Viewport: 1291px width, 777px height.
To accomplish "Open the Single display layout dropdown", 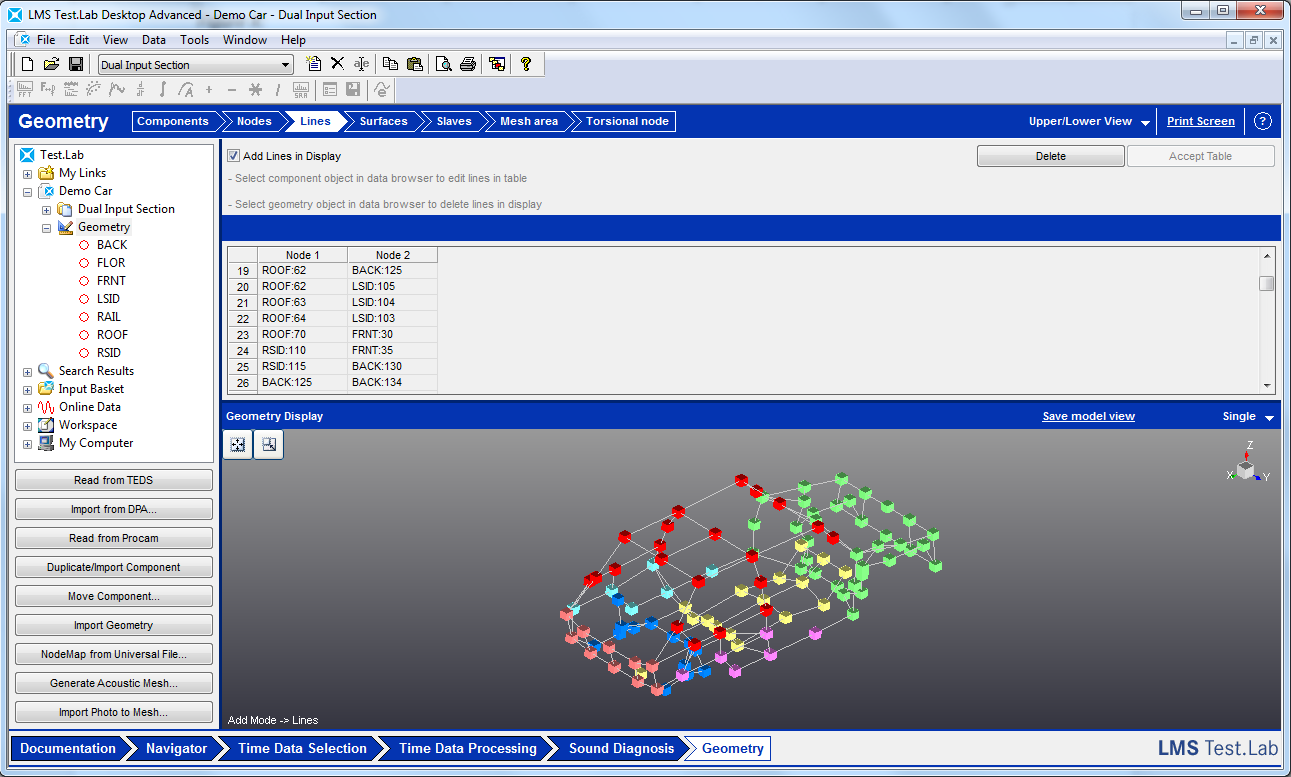I will pyautogui.click(x=1248, y=416).
